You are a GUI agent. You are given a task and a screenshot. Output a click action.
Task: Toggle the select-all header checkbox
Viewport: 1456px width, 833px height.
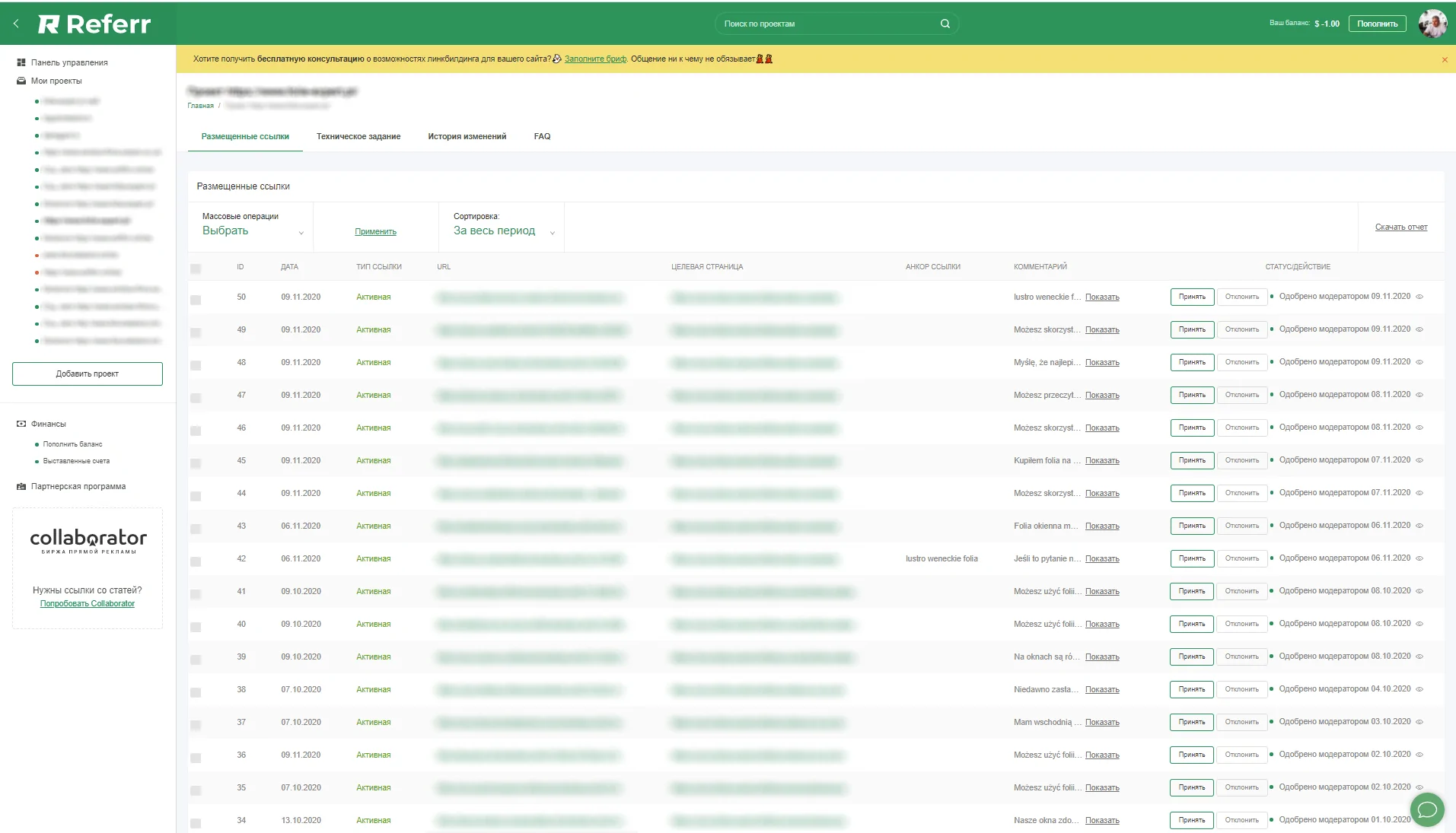(x=196, y=269)
